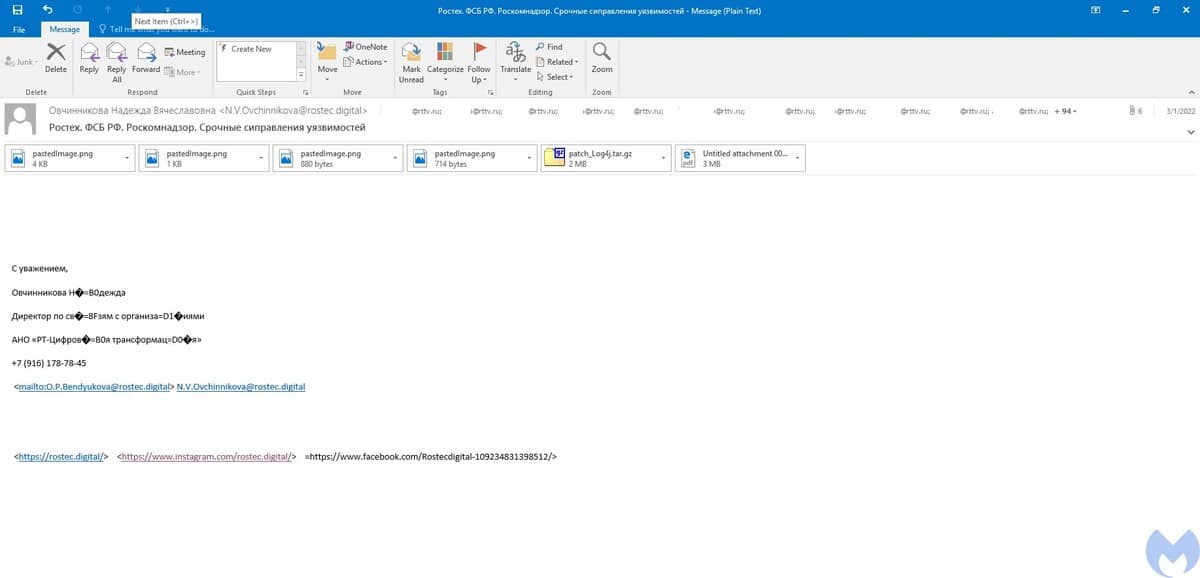This screenshot has height=578, width=1200.
Task: Open the https://rostec.digital/ link
Action: (61, 456)
